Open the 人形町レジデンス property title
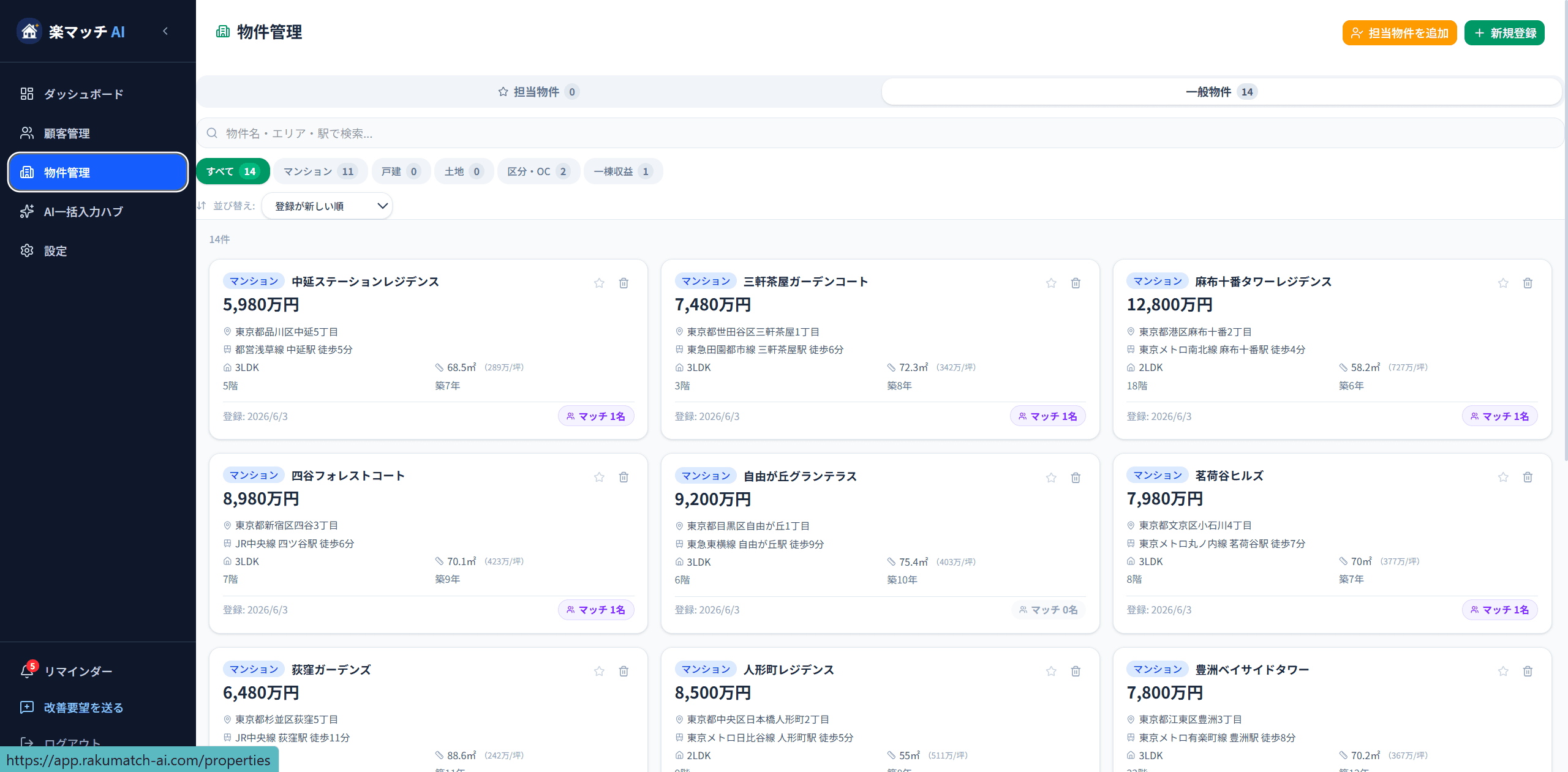 click(789, 670)
